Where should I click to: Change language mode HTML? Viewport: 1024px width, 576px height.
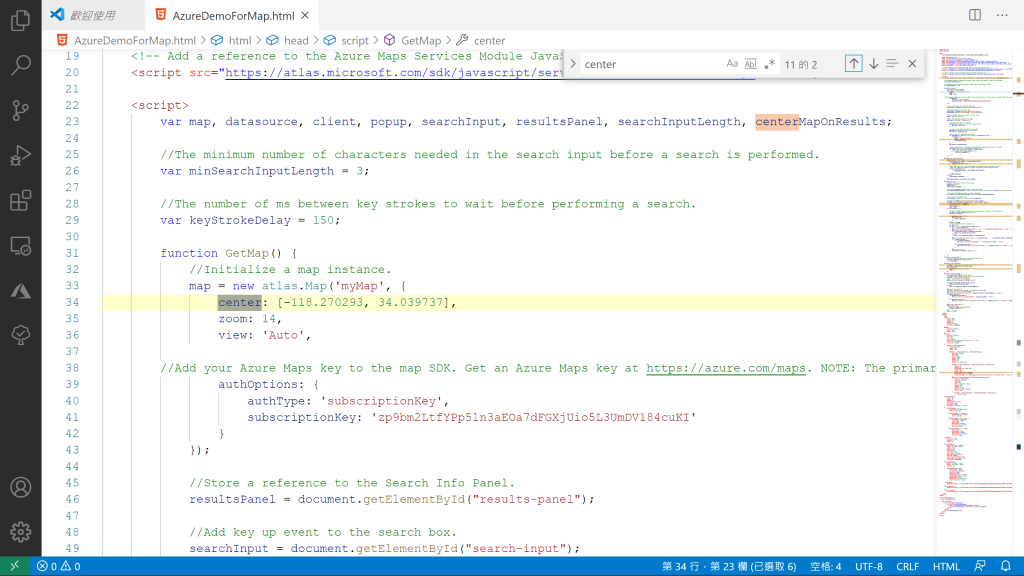(x=946, y=566)
